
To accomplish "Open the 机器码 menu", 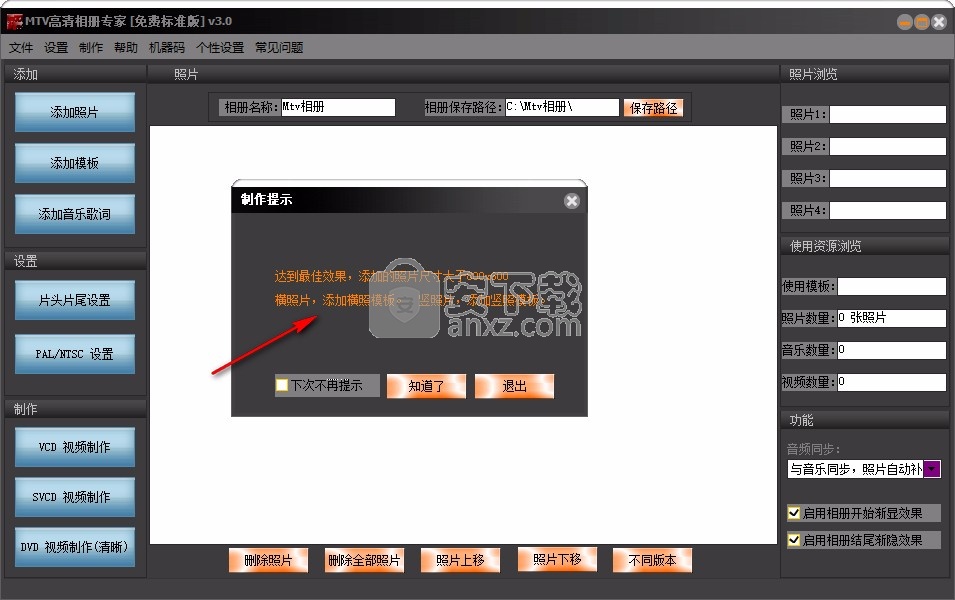I will coord(167,48).
